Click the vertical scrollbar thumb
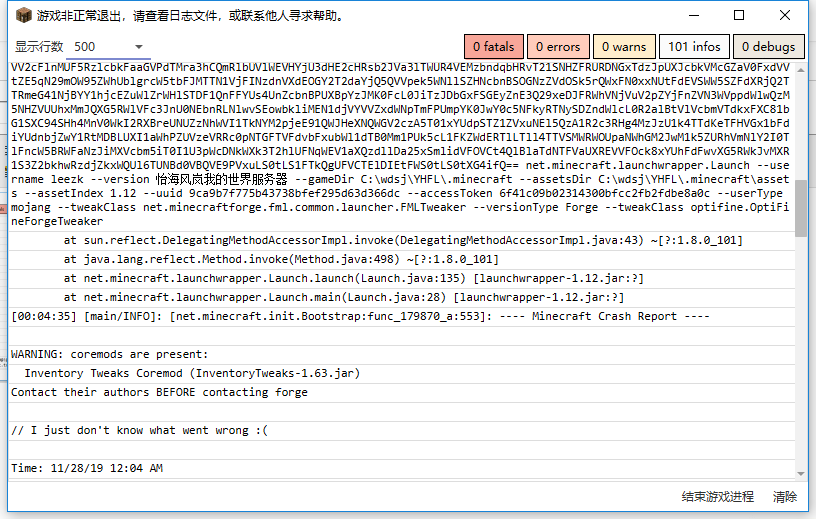Screen dimensions: 816x519 (800, 208)
